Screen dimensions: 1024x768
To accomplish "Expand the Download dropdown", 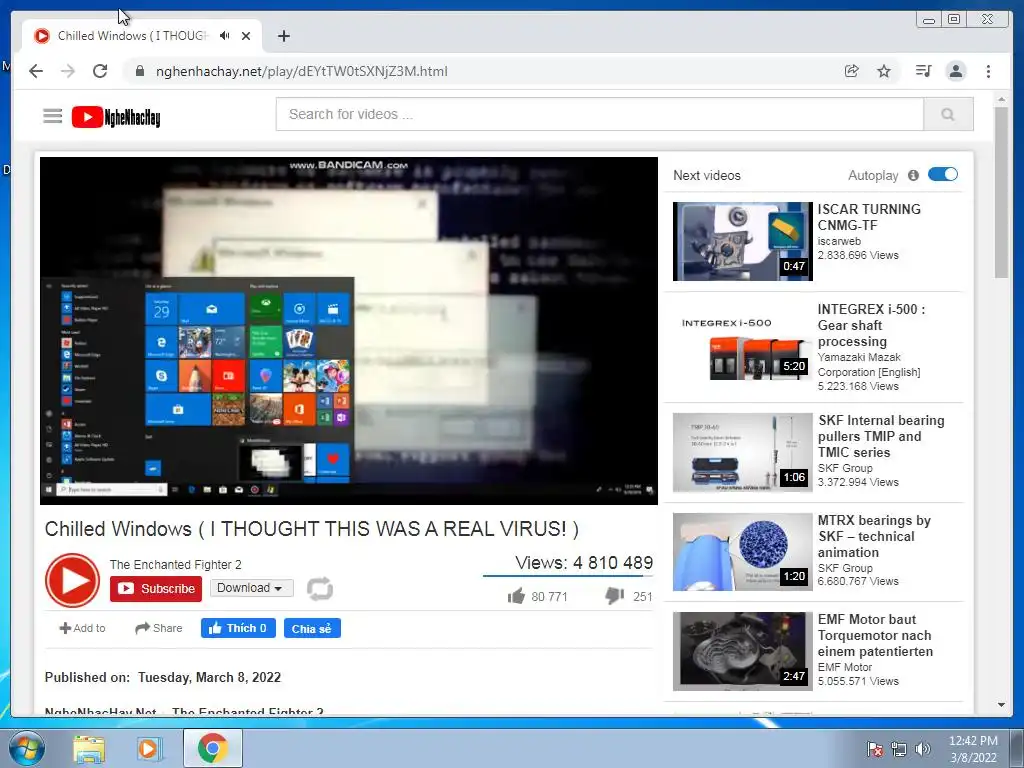I will coord(251,588).
